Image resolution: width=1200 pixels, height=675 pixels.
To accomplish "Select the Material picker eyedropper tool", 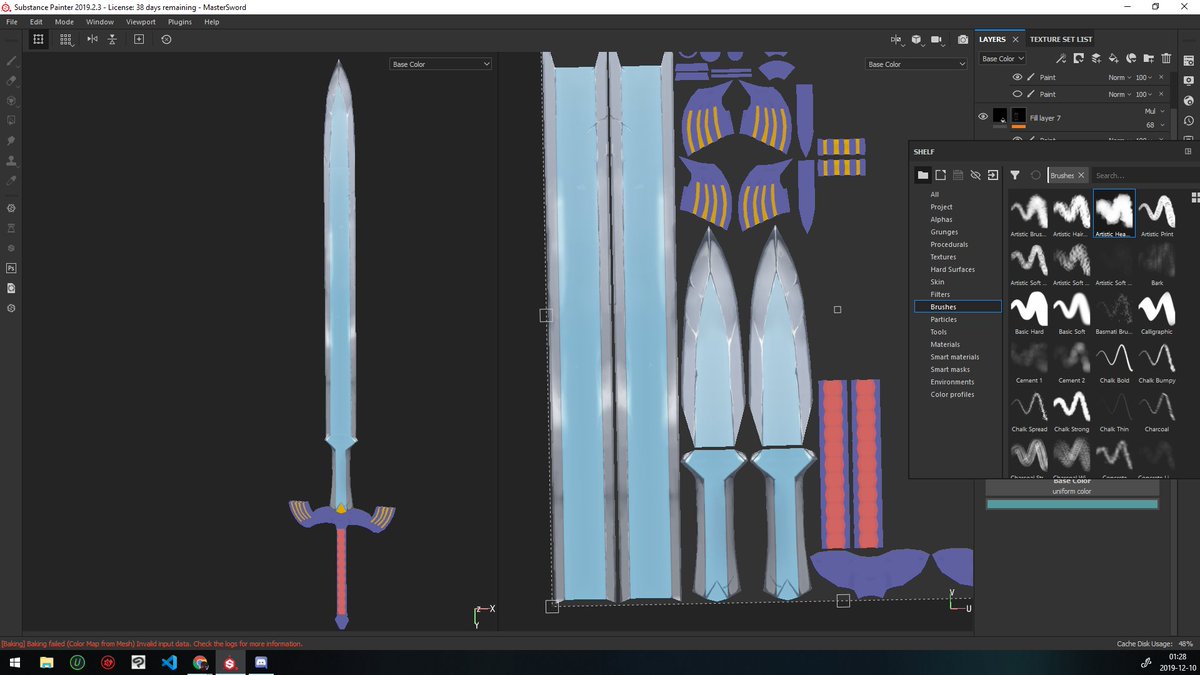I will 11,181.
